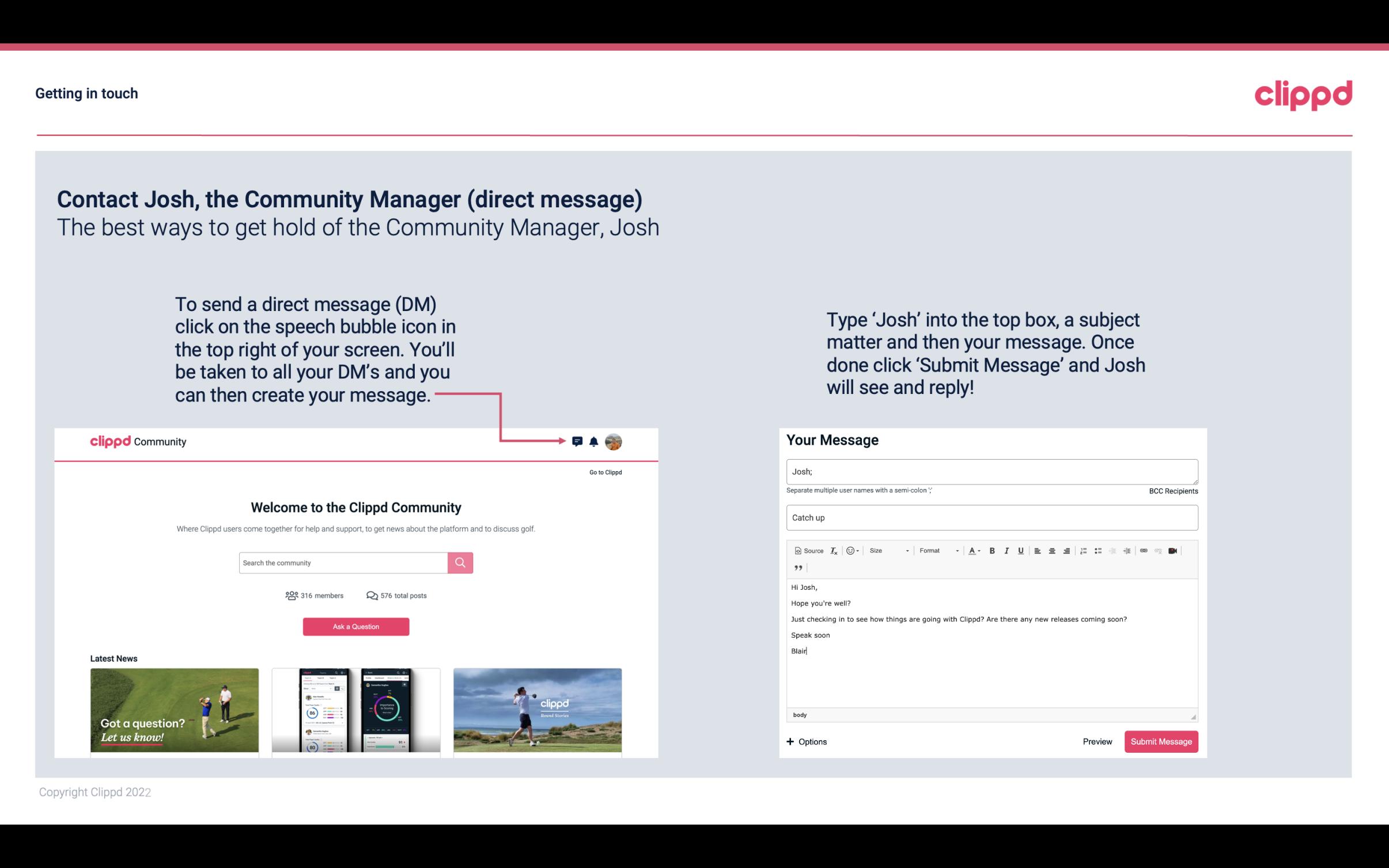Image resolution: width=1389 pixels, height=868 pixels.
Task: Click the Preview button before submitting
Action: click(x=1096, y=742)
